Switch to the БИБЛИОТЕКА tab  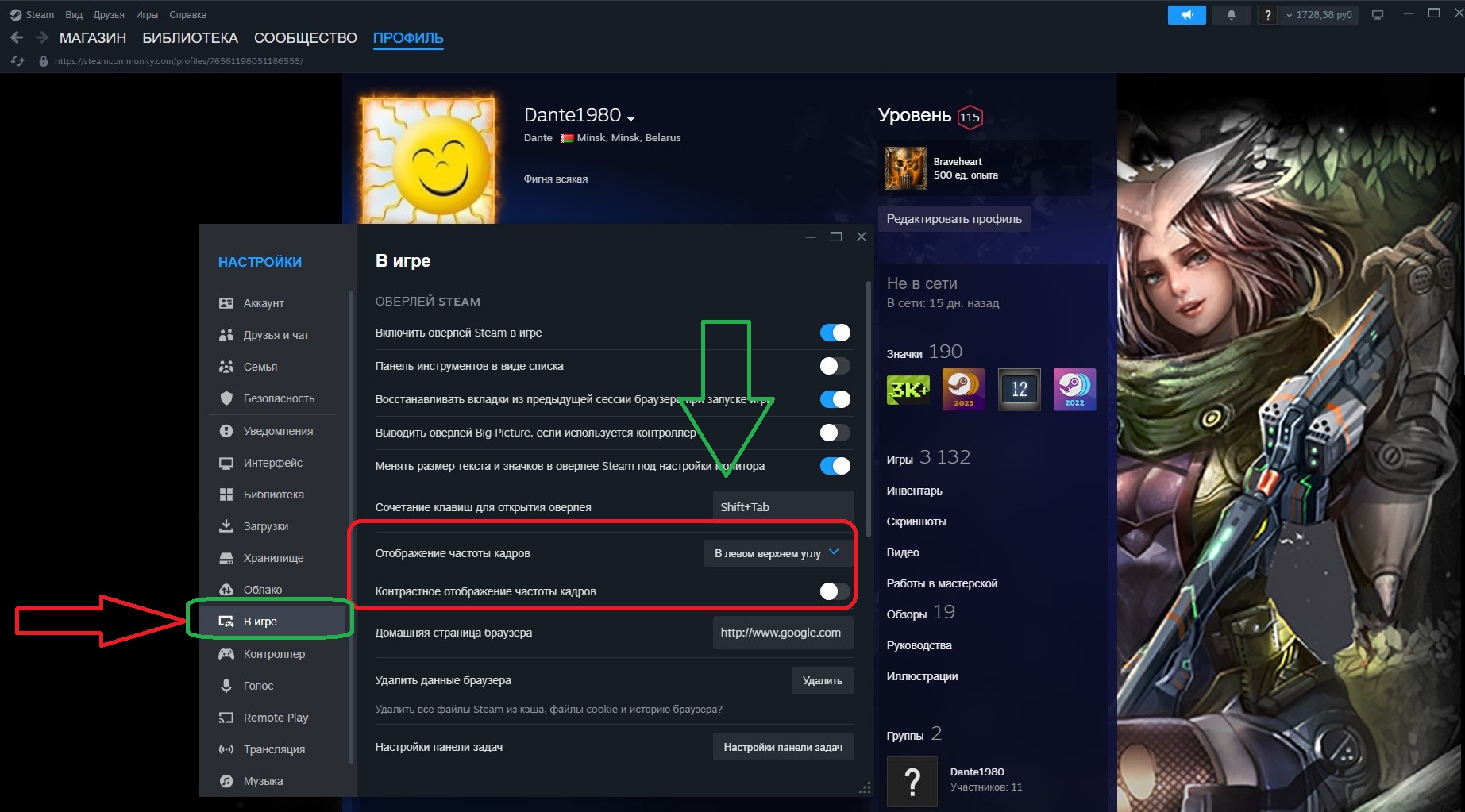click(190, 38)
